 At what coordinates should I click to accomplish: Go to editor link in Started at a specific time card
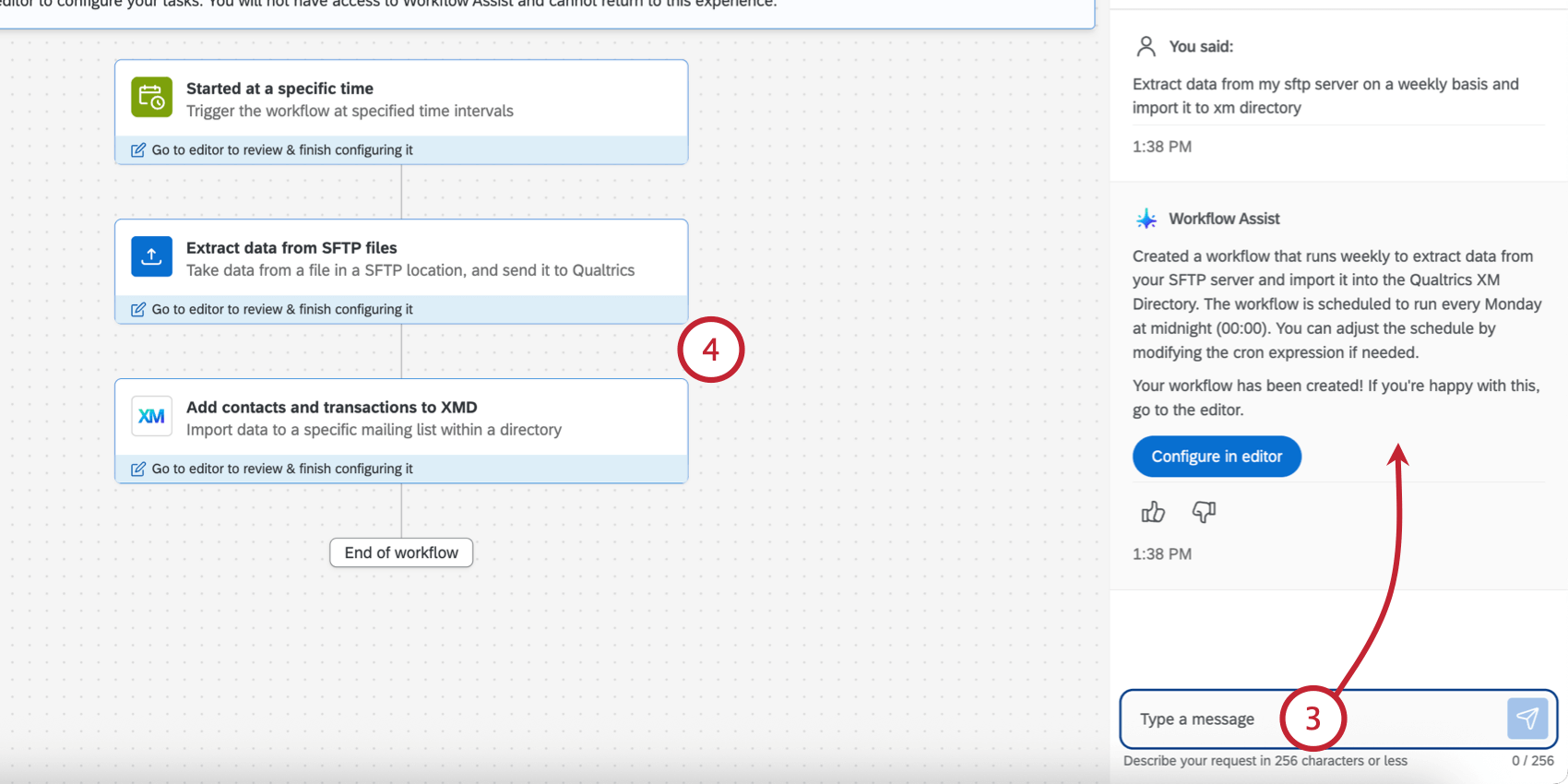click(282, 150)
